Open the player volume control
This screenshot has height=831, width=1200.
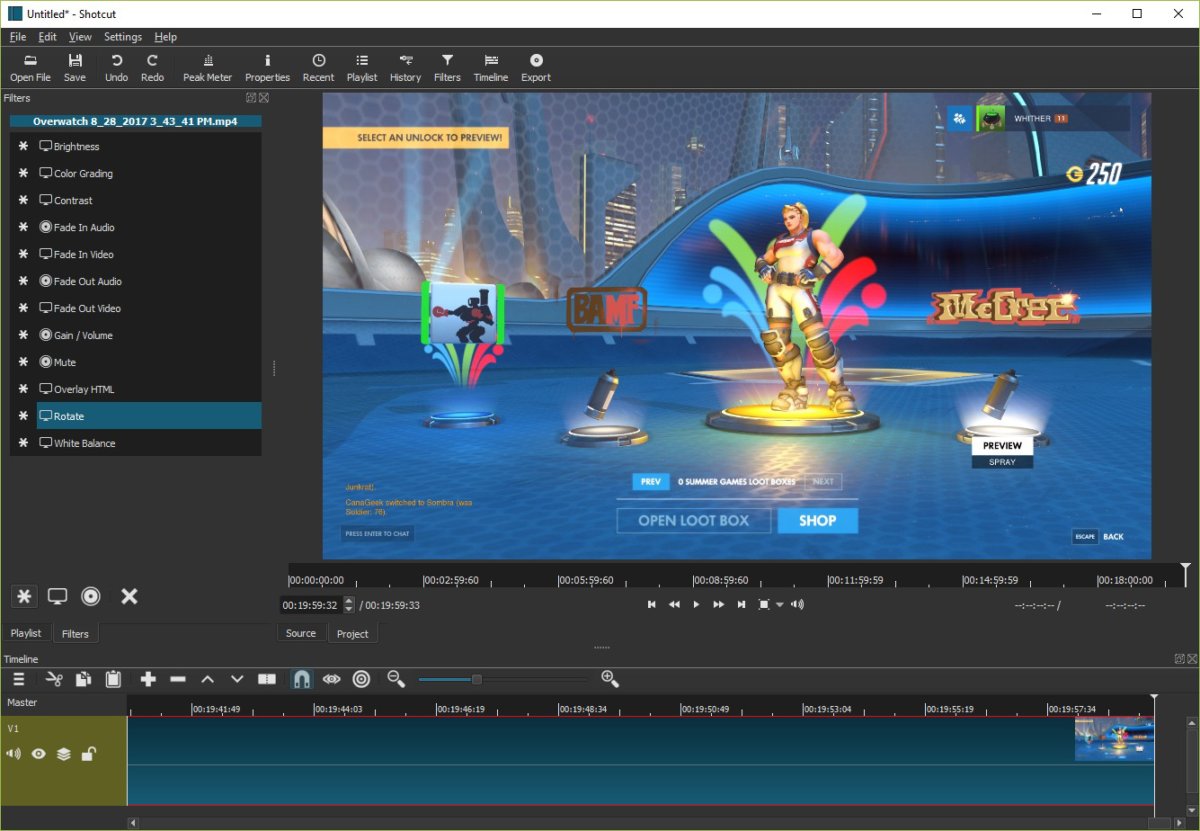797,604
